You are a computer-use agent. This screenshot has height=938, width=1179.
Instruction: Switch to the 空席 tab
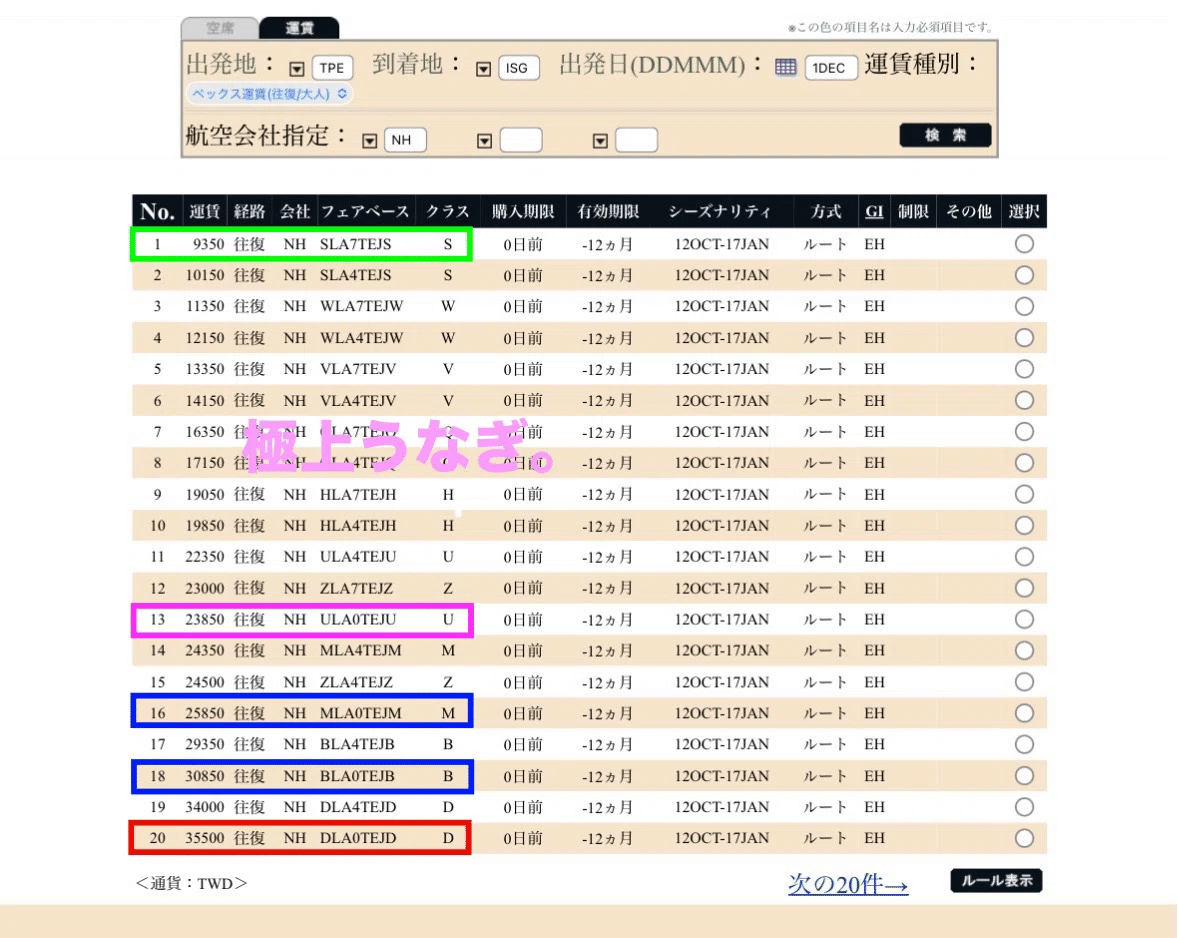222,27
